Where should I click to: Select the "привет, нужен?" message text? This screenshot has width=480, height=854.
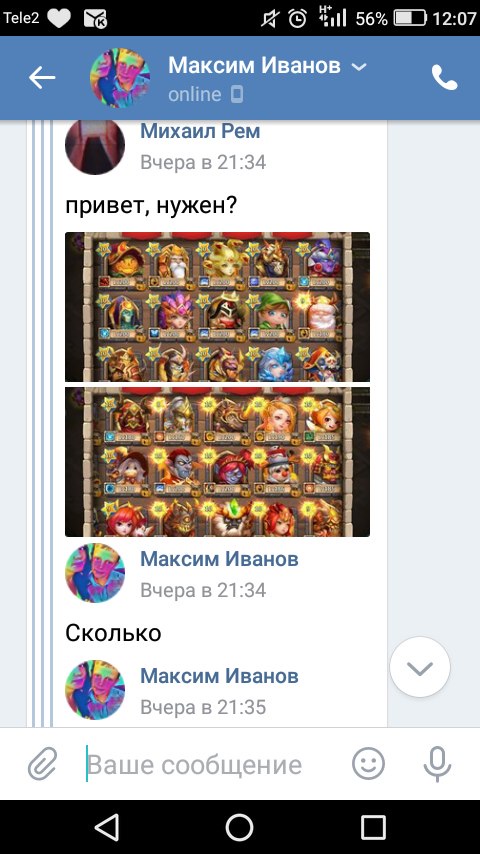pyautogui.click(x=151, y=206)
